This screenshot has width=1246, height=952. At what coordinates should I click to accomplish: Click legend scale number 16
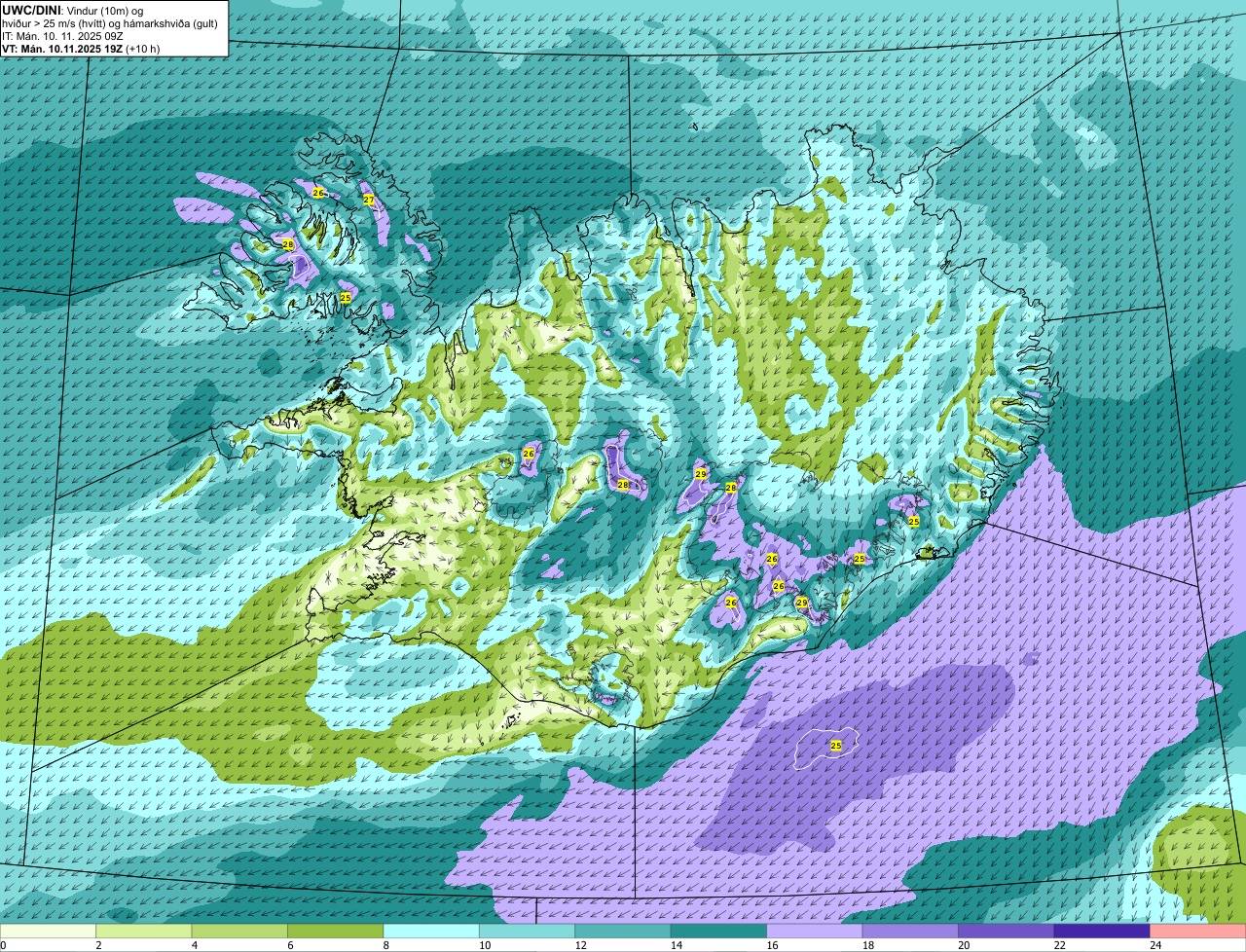coord(772,944)
